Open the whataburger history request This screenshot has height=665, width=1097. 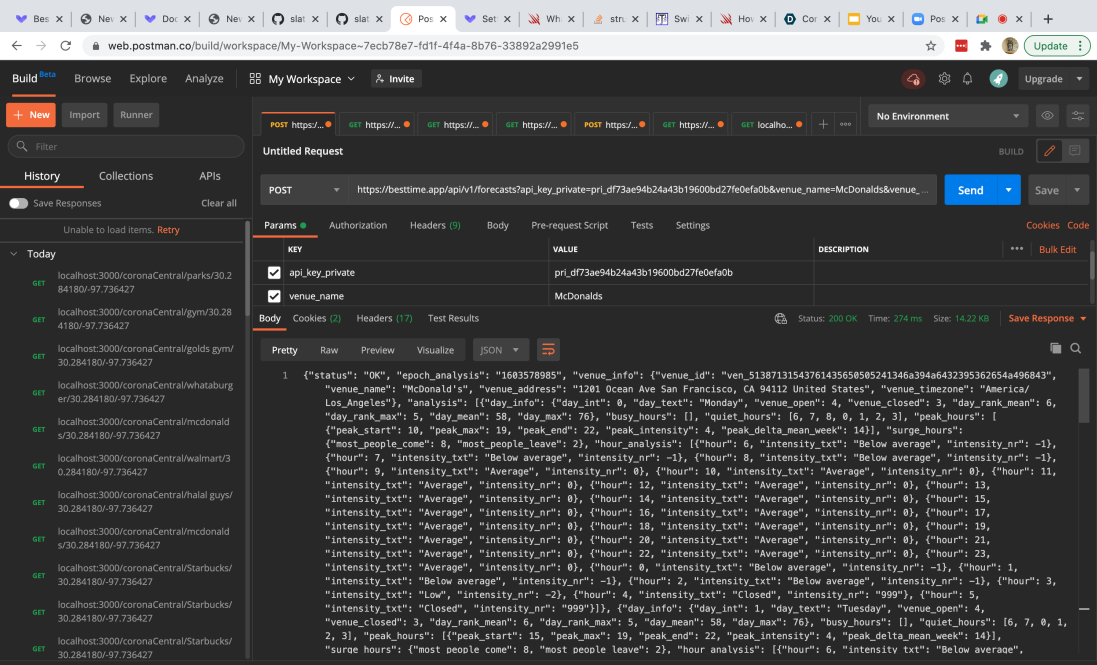tap(145, 392)
